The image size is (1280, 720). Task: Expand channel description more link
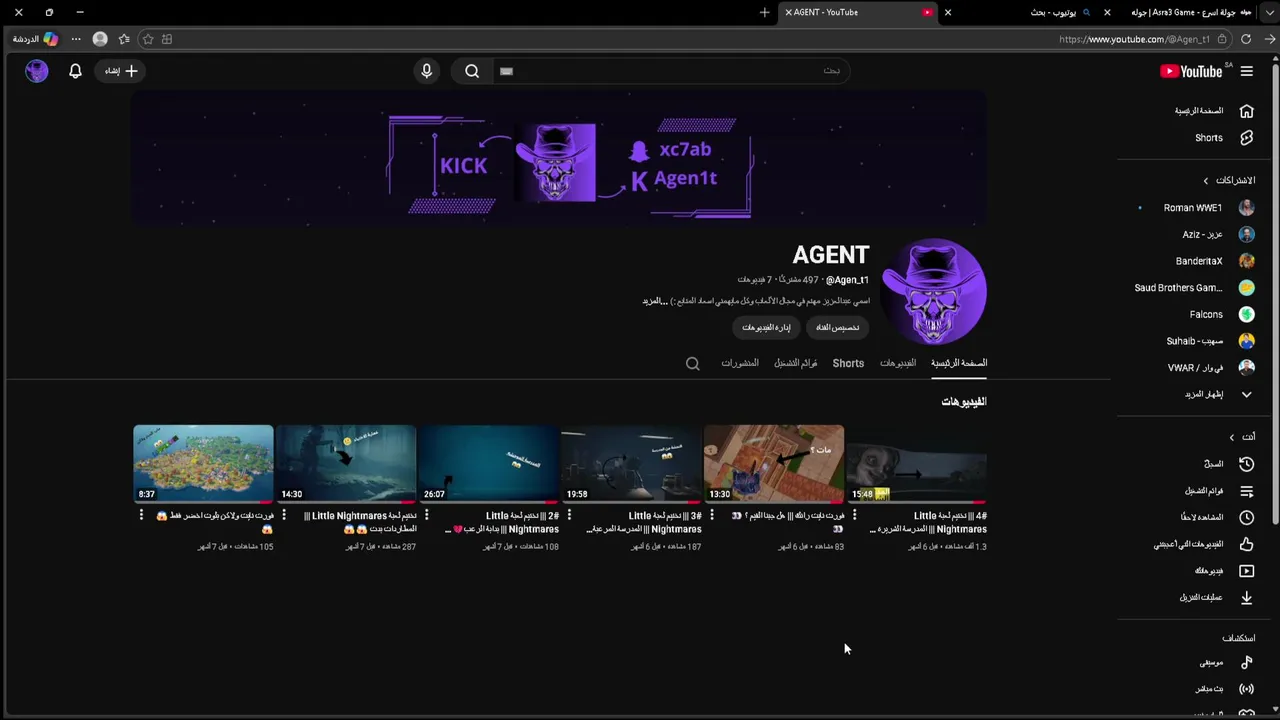(x=655, y=301)
